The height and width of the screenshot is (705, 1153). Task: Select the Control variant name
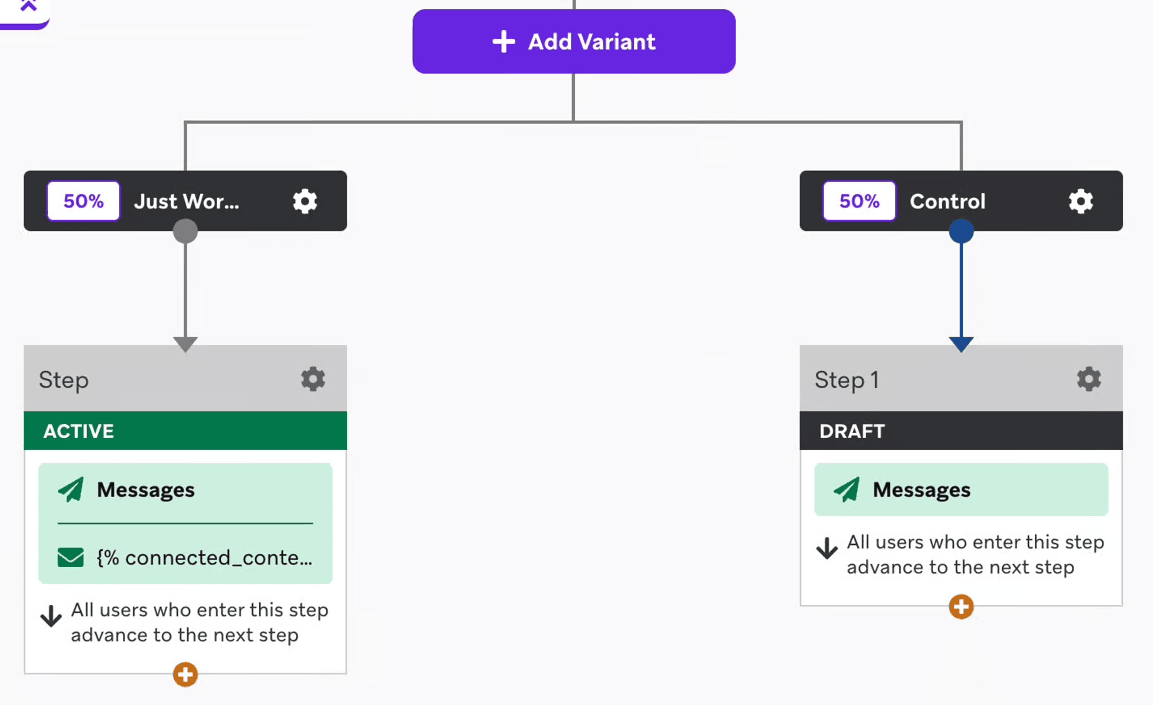(947, 201)
